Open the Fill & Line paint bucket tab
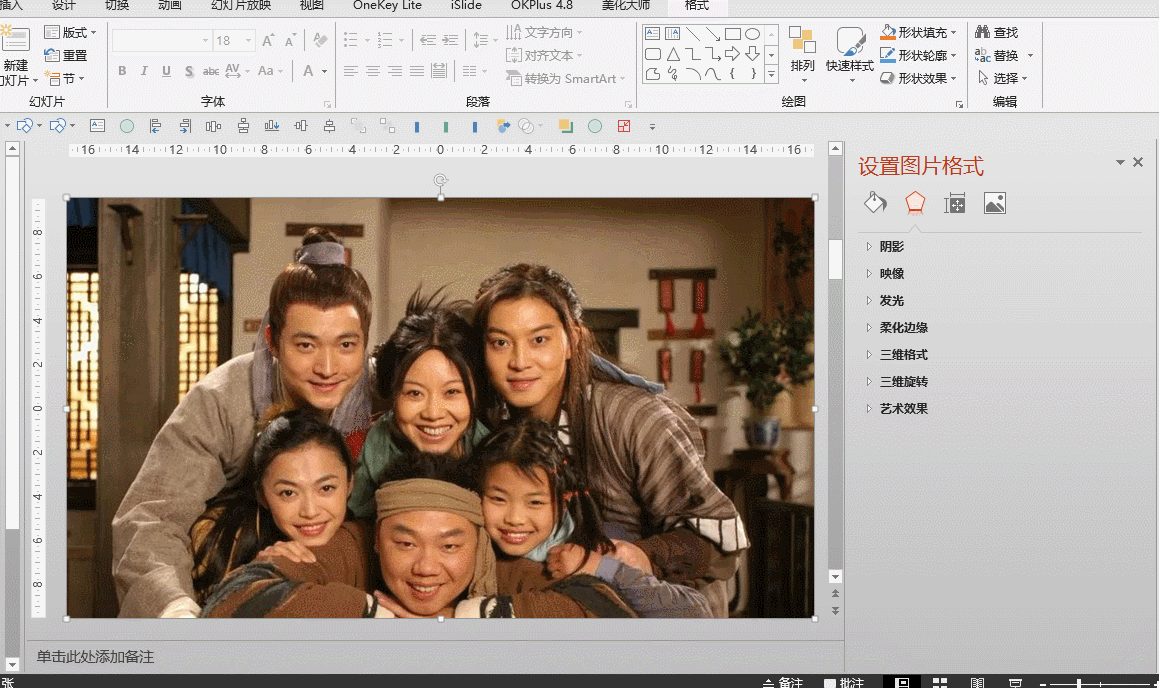Viewport: 1159px width, 688px height. (x=875, y=203)
